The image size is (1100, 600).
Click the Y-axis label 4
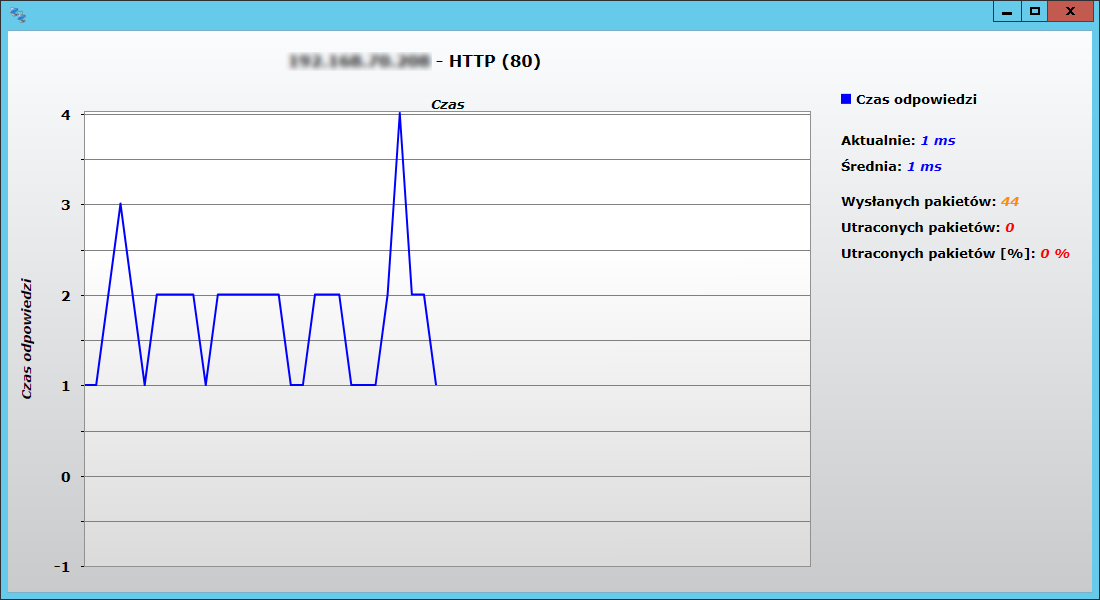tap(65, 115)
